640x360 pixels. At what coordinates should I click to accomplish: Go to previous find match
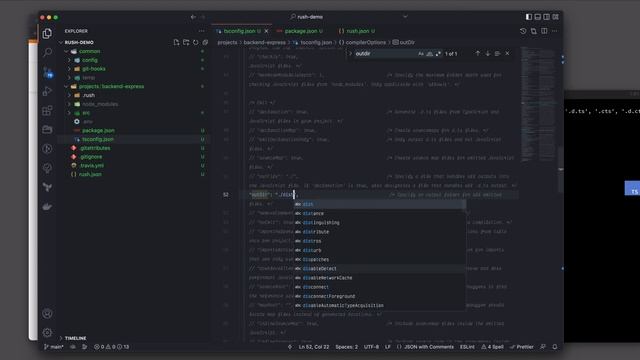pos(478,53)
